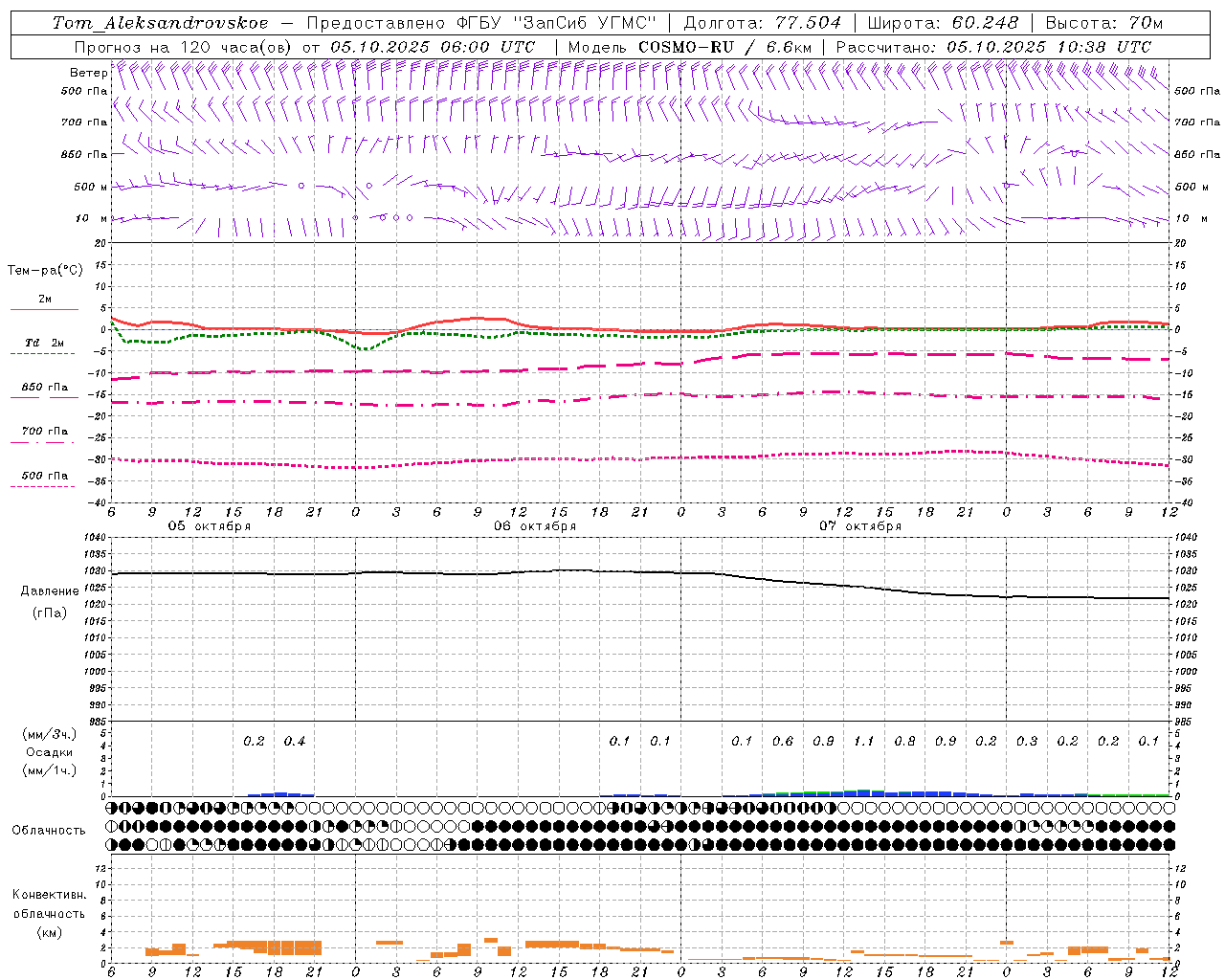The image size is (1225, 980).
Task: Select the 'Высота: 70м' elevation text
Action: tap(1103, 23)
